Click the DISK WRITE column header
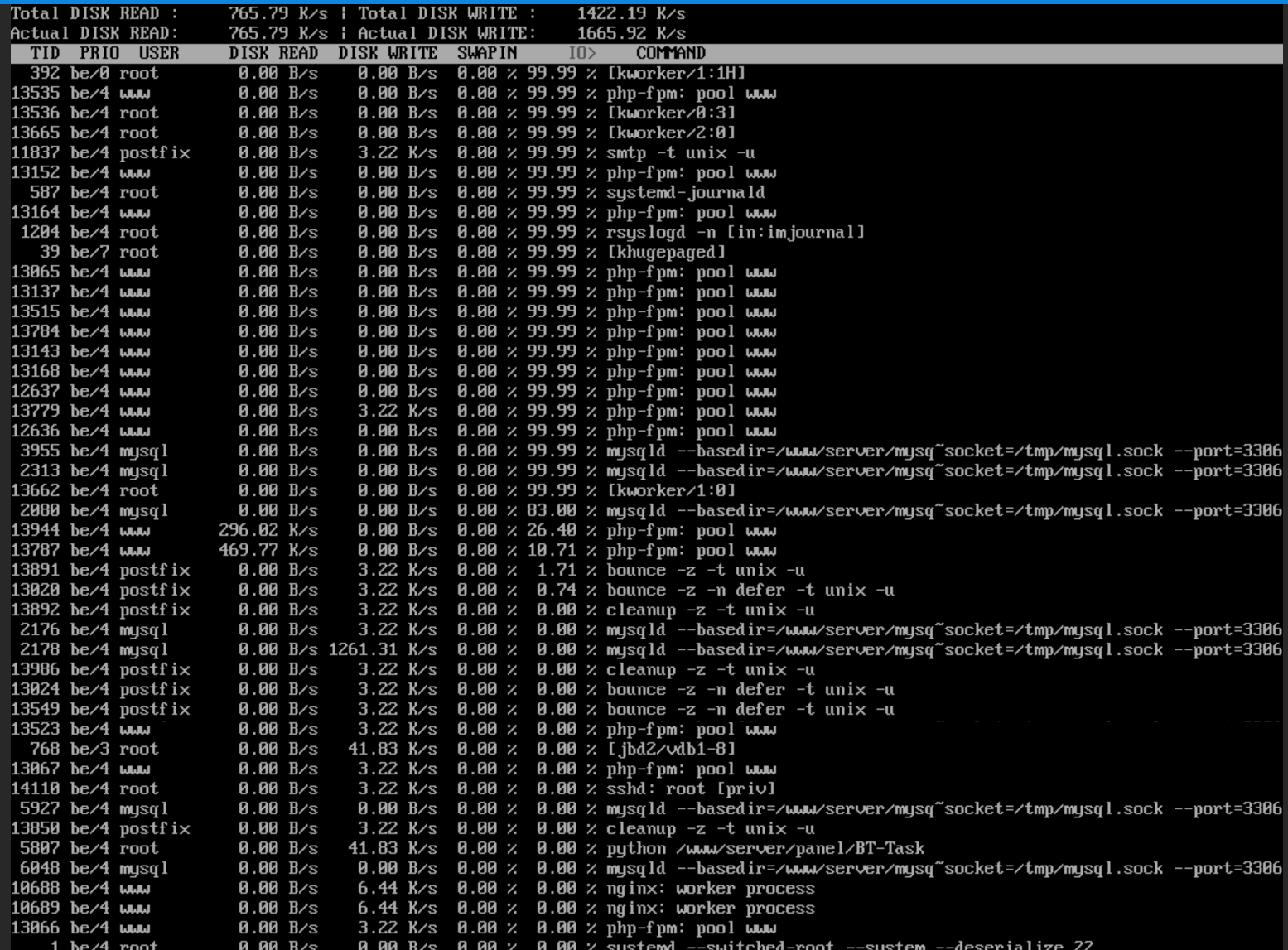 pos(388,53)
